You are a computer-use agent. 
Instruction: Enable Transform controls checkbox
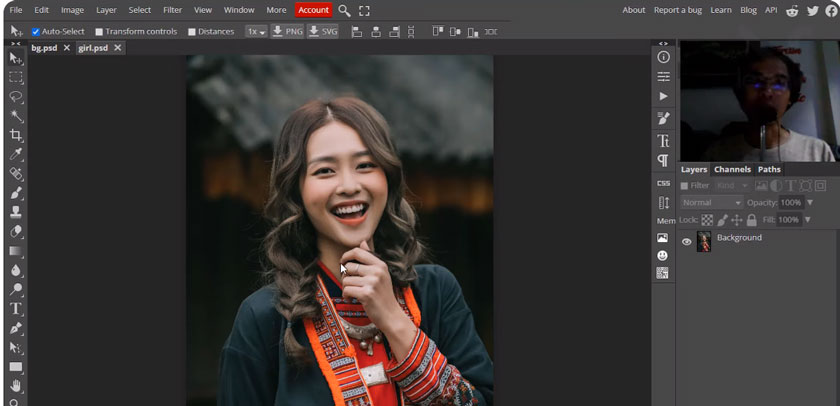tap(99, 32)
